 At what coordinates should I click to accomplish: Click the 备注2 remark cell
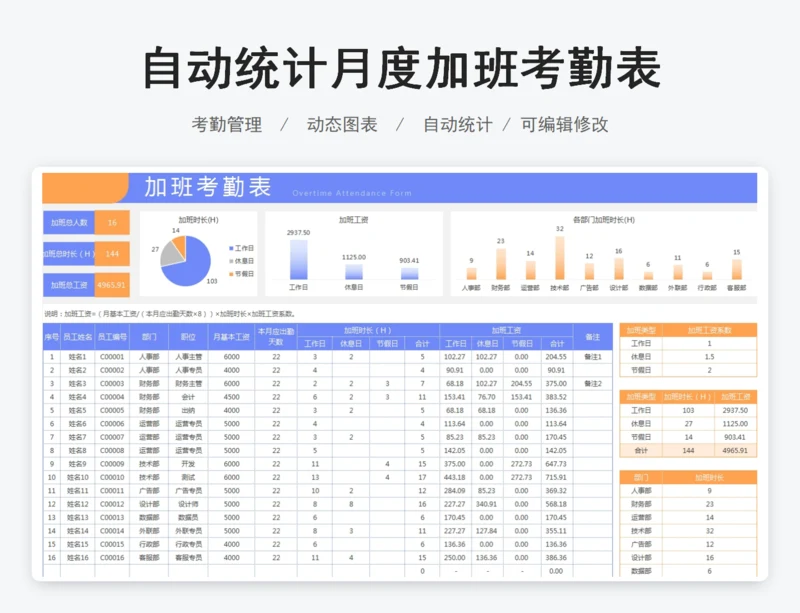click(592, 383)
